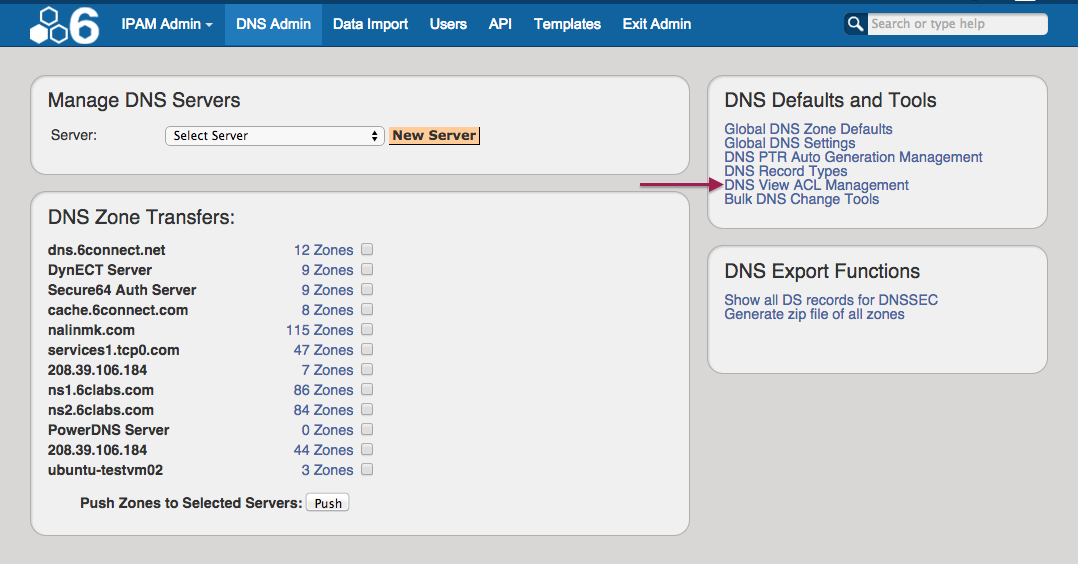Click the 6connect hexagon logo
The width and height of the screenshot is (1078, 564).
[64, 25]
